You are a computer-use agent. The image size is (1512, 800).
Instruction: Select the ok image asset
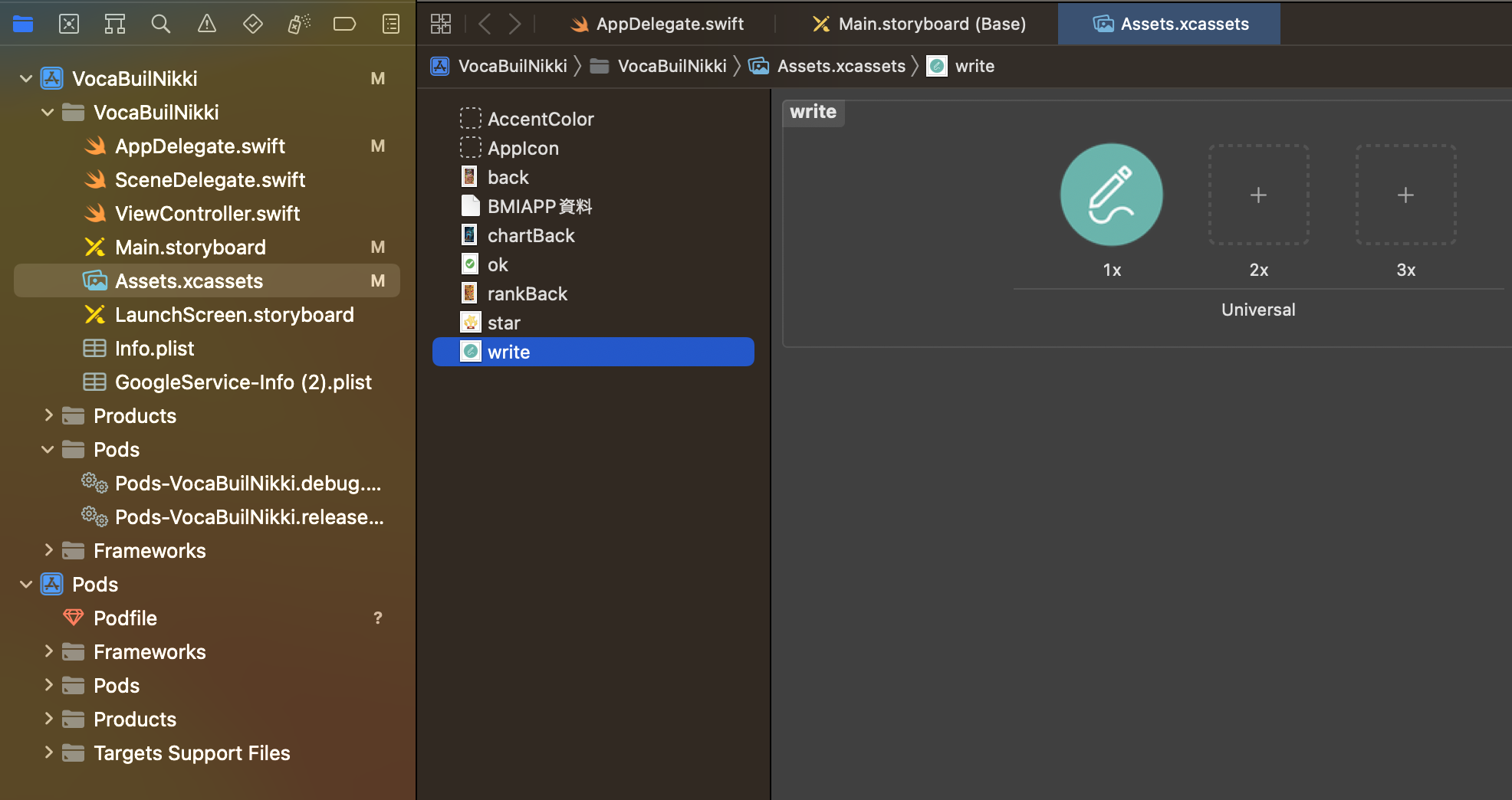pyautogui.click(x=593, y=264)
